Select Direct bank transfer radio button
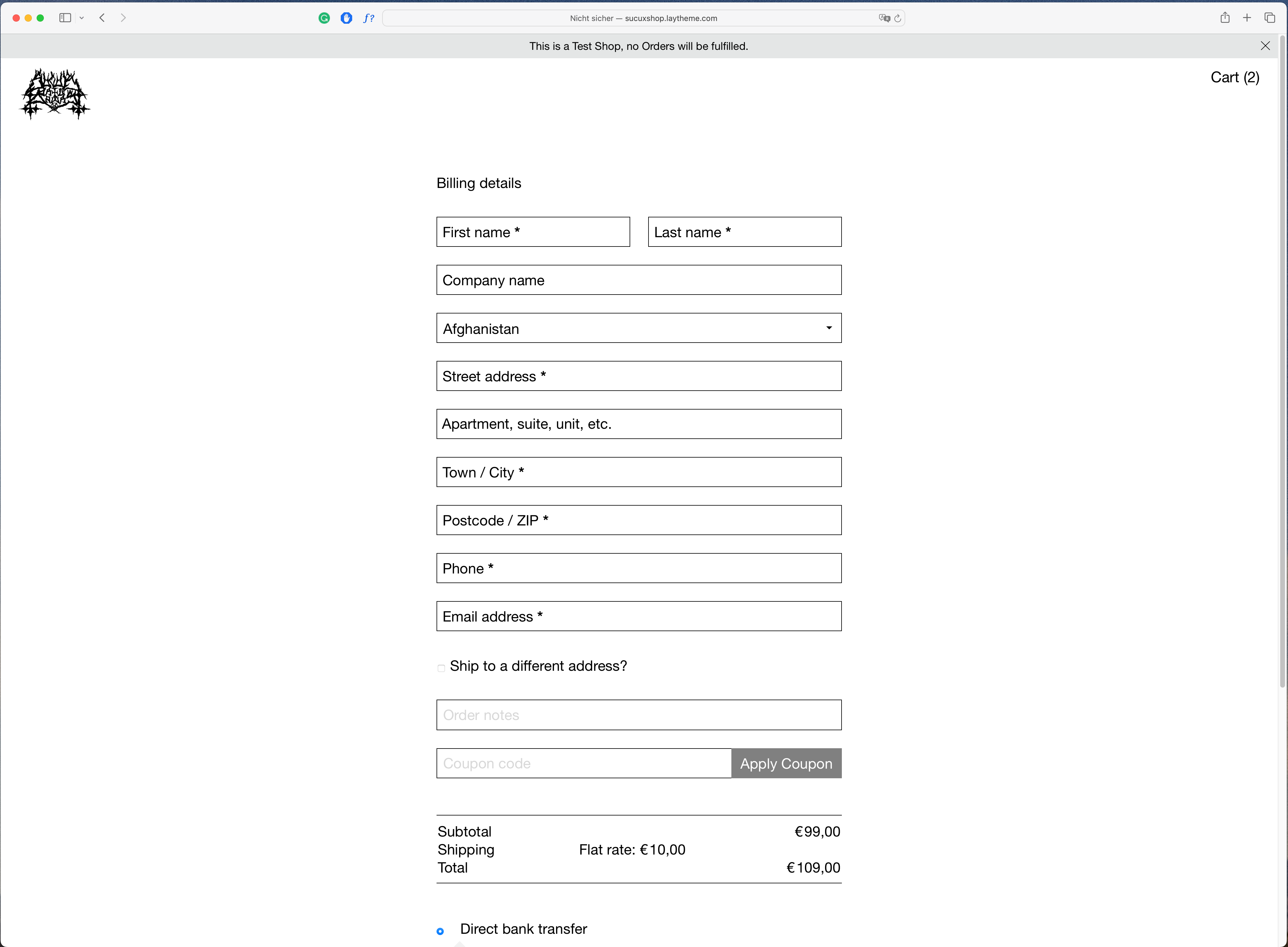 tap(440, 931)
